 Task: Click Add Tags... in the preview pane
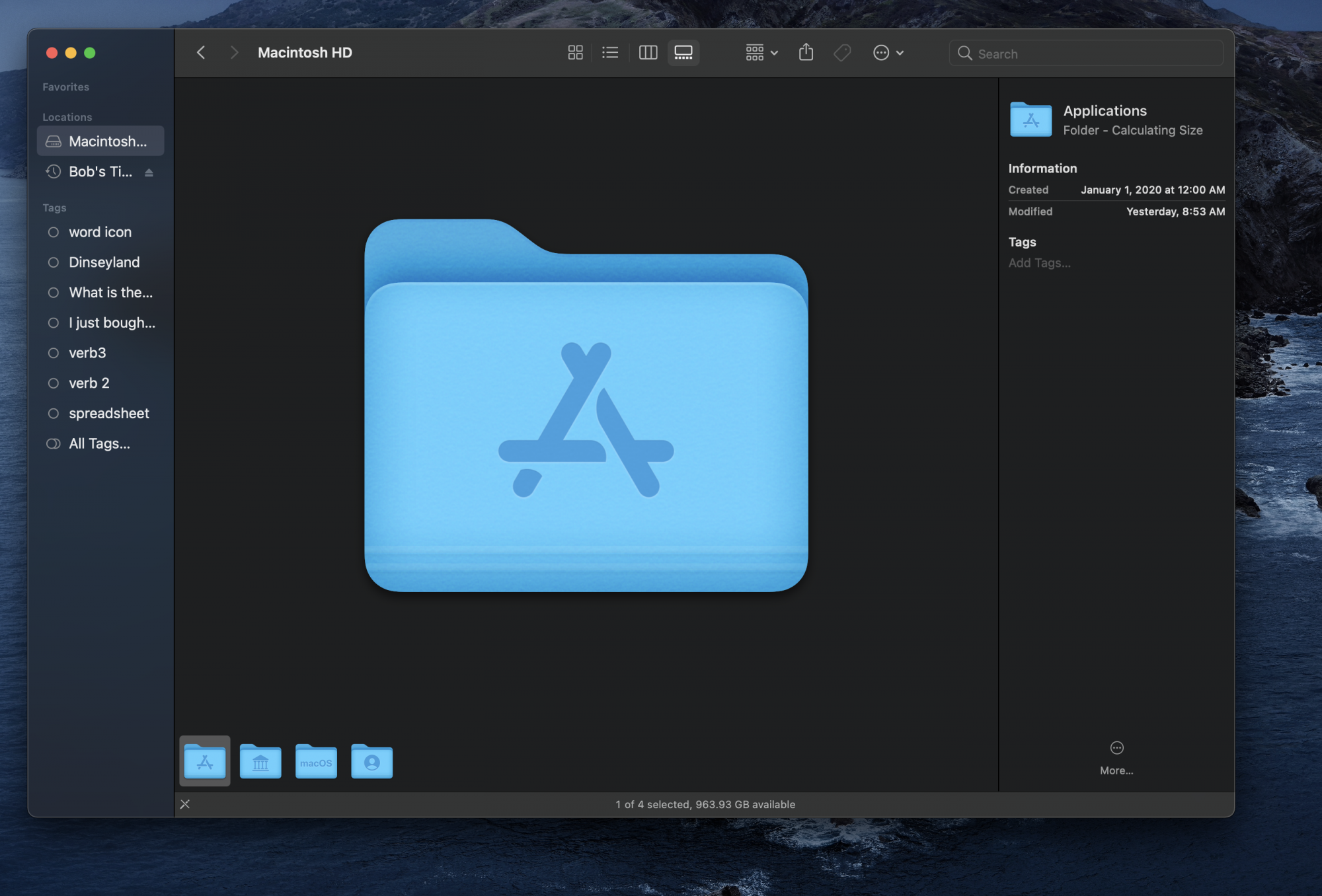(x=1039, y=263)
